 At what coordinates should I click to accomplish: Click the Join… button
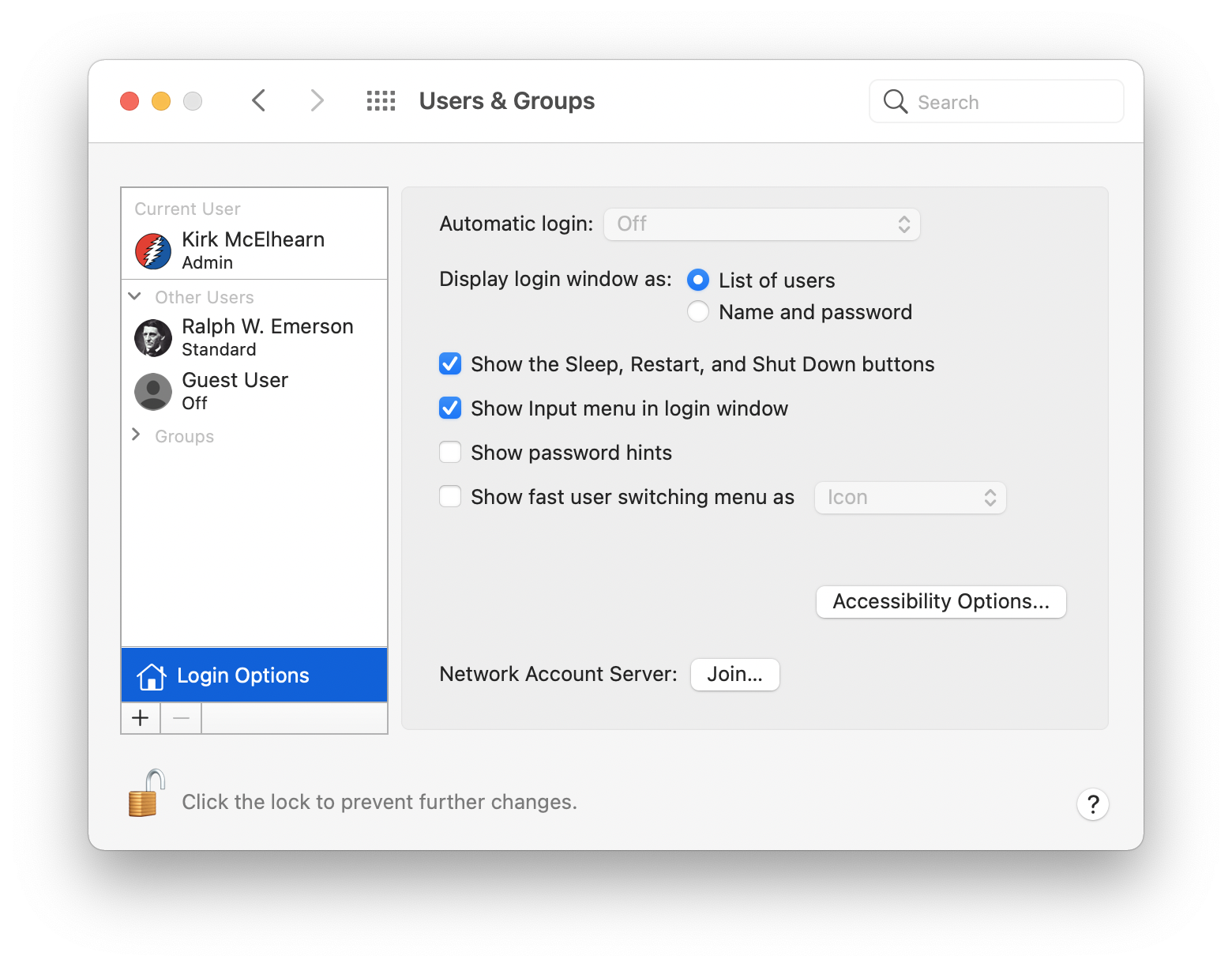(735, 675)
